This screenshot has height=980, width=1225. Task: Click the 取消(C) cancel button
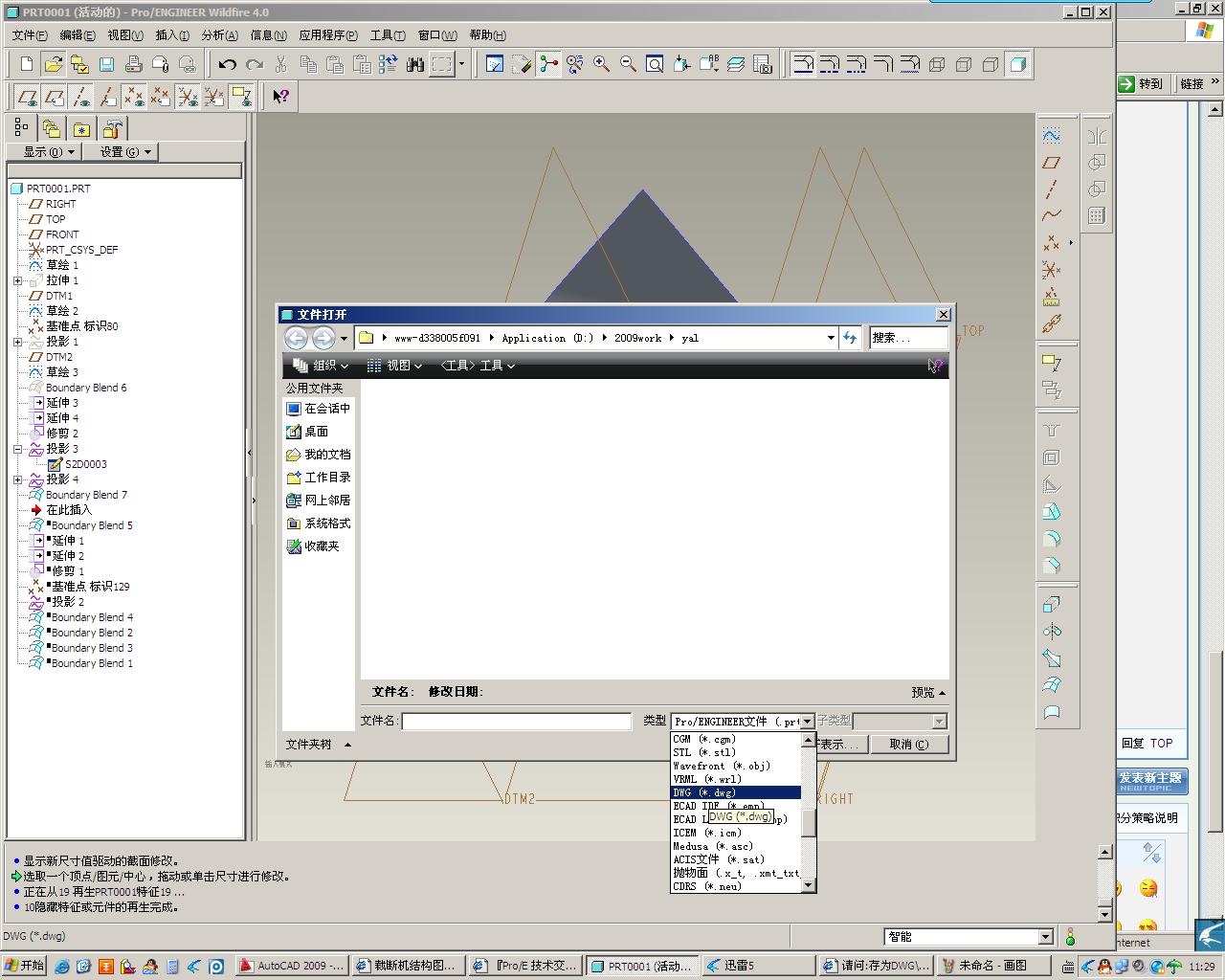click(x=909, y=745)
